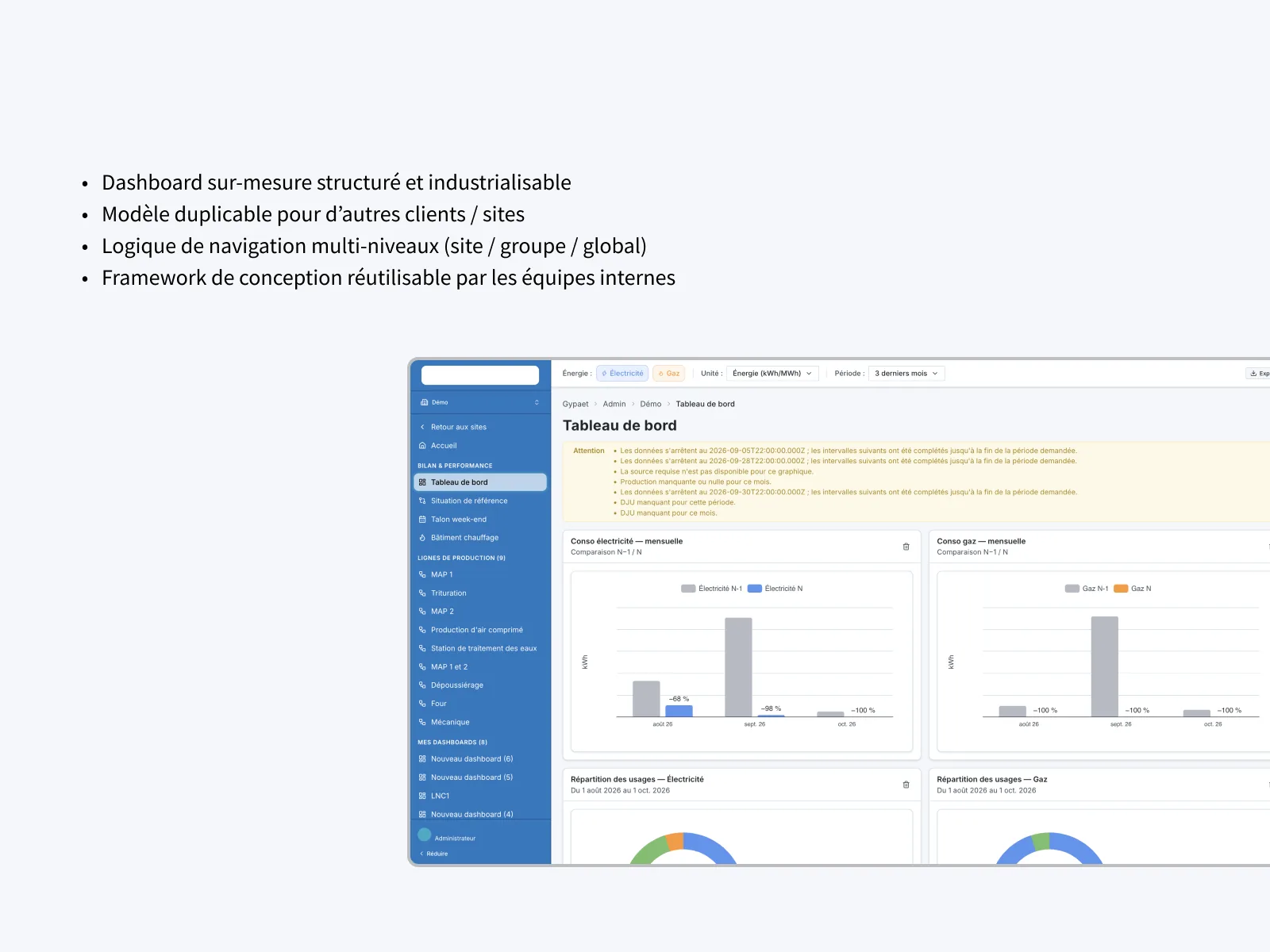Viewport: 1270px width, 952px height.
Task: Click the Gypaet breadcrumb link
Action: [x=575, y=405]
